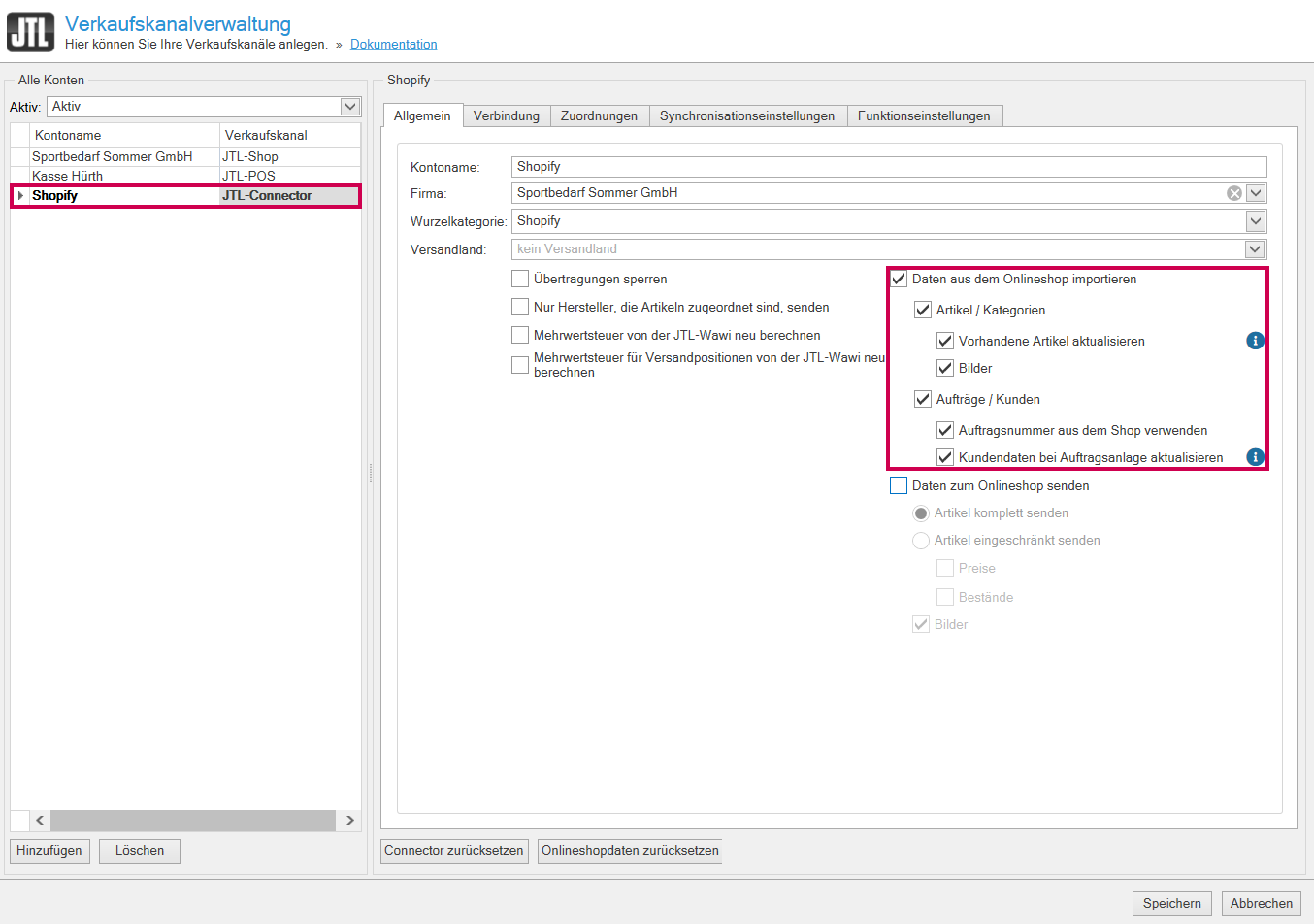Click Connector zurücksetzen button
The image size is (1314, 924).
click(454, 851)
